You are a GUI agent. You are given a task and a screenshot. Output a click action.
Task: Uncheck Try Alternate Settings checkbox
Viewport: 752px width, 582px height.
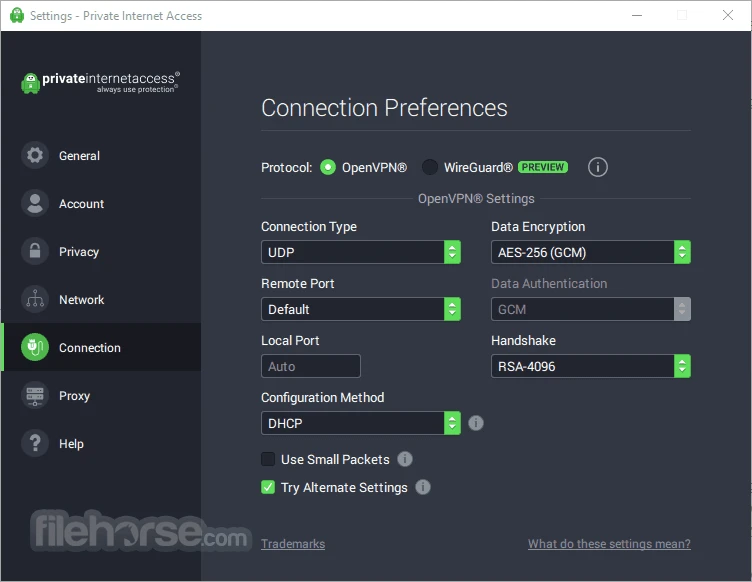pyautogui.click(x=268, y=487)
